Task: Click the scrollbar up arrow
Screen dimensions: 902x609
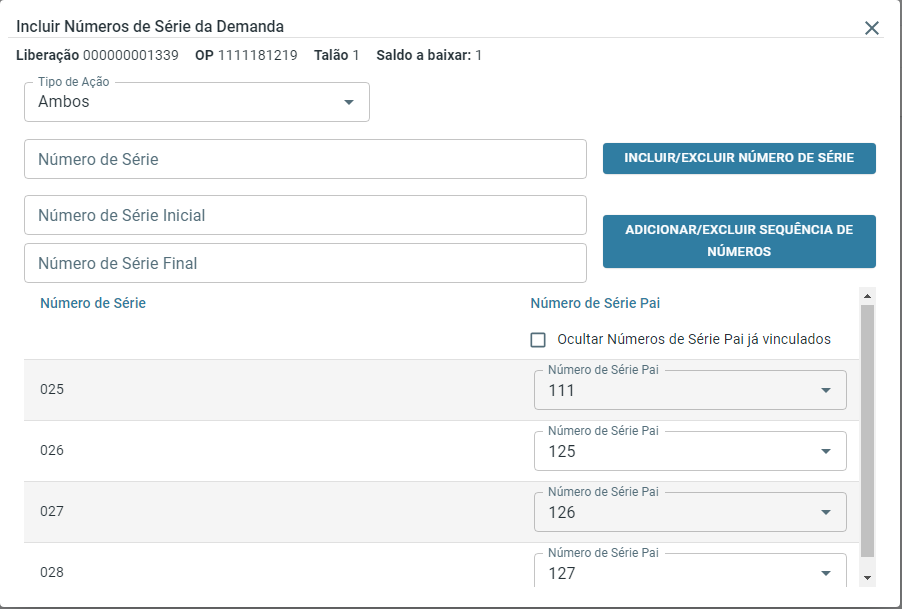Action: tap(867, 296)
